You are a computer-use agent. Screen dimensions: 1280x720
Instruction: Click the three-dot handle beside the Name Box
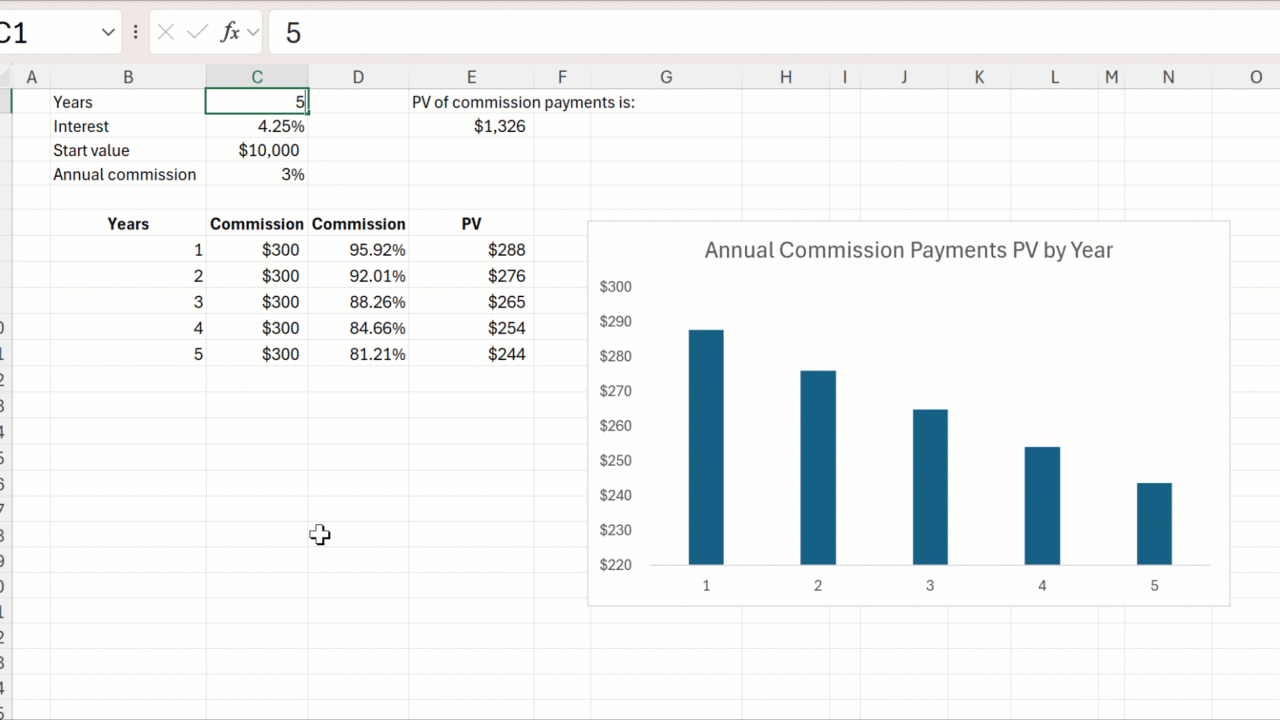[x=135, y=33]
